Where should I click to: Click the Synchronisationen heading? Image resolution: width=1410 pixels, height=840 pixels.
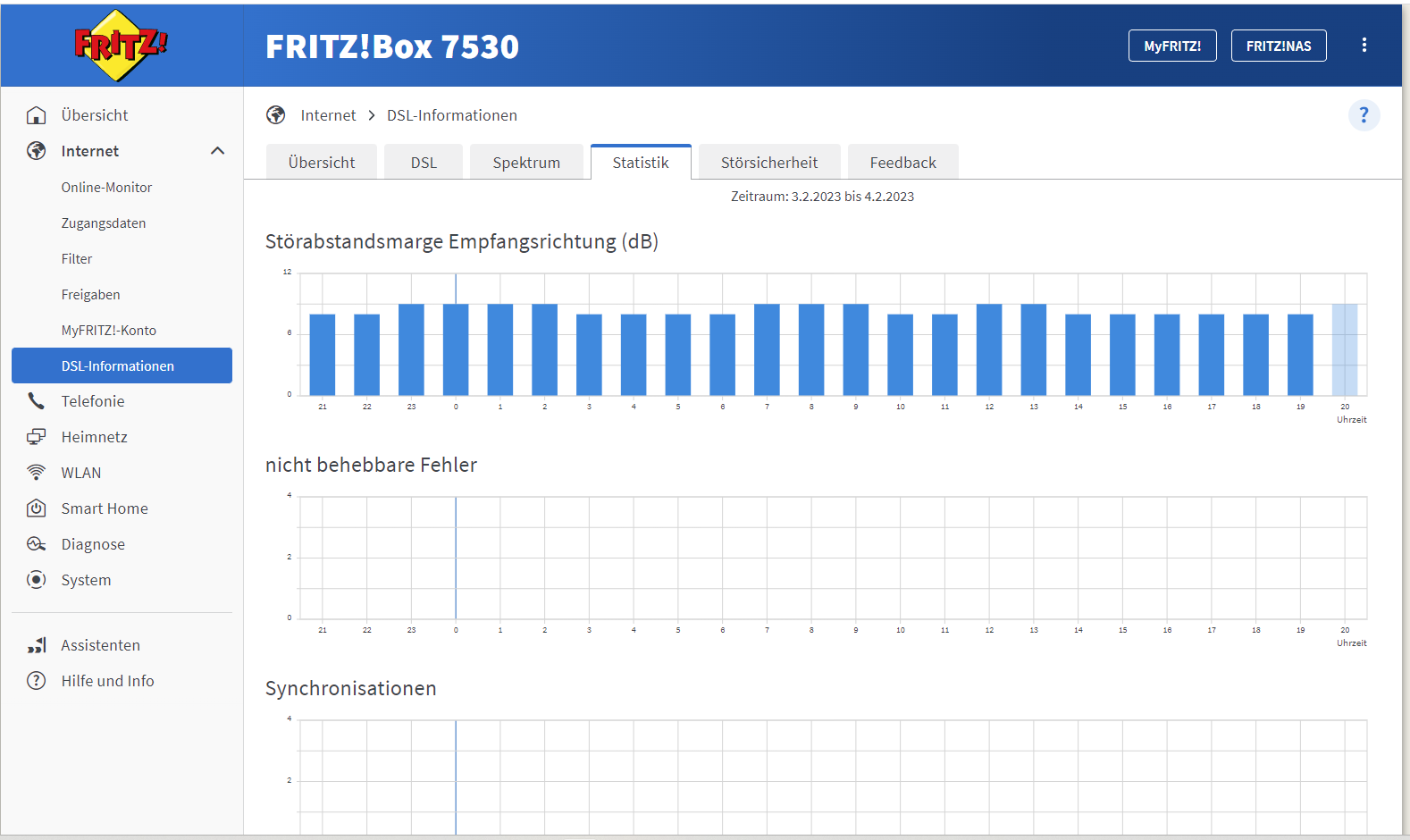coord(351,688)
